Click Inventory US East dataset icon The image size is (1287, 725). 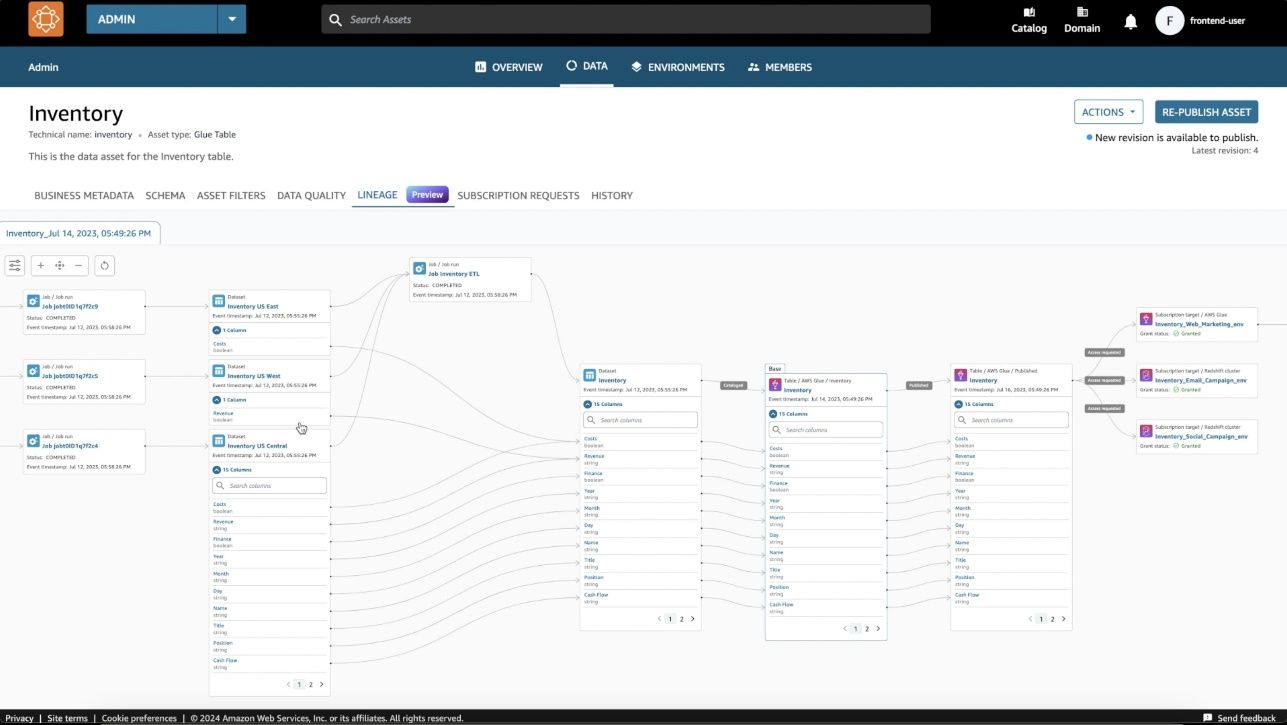coord(219,300)
